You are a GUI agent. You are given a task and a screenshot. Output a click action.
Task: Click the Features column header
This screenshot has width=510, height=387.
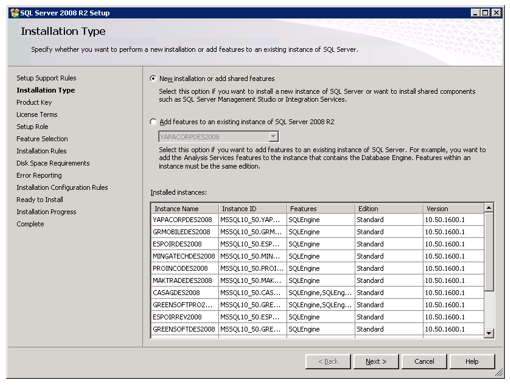click(320, 209)
